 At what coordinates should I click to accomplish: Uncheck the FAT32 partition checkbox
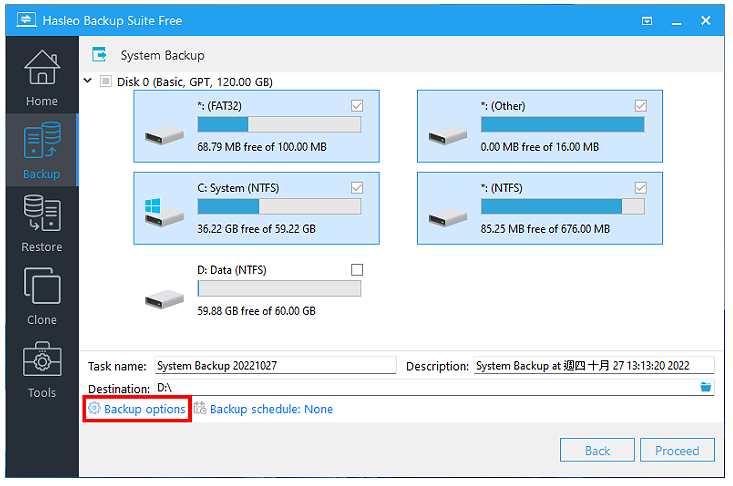(357, 106)
